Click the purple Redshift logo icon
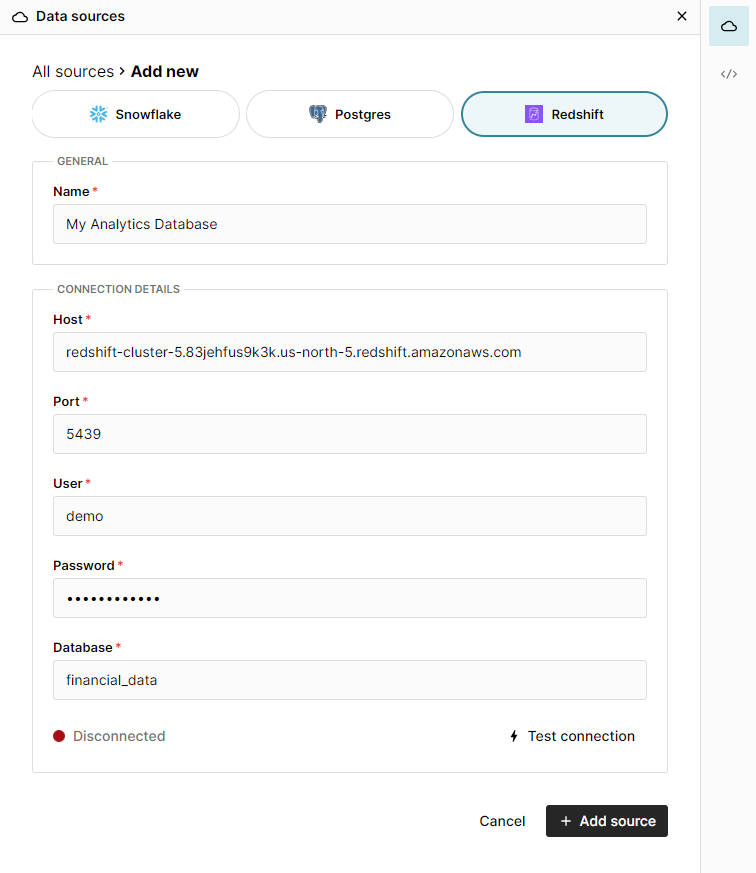The image size is (756, 873). point(532,113)
